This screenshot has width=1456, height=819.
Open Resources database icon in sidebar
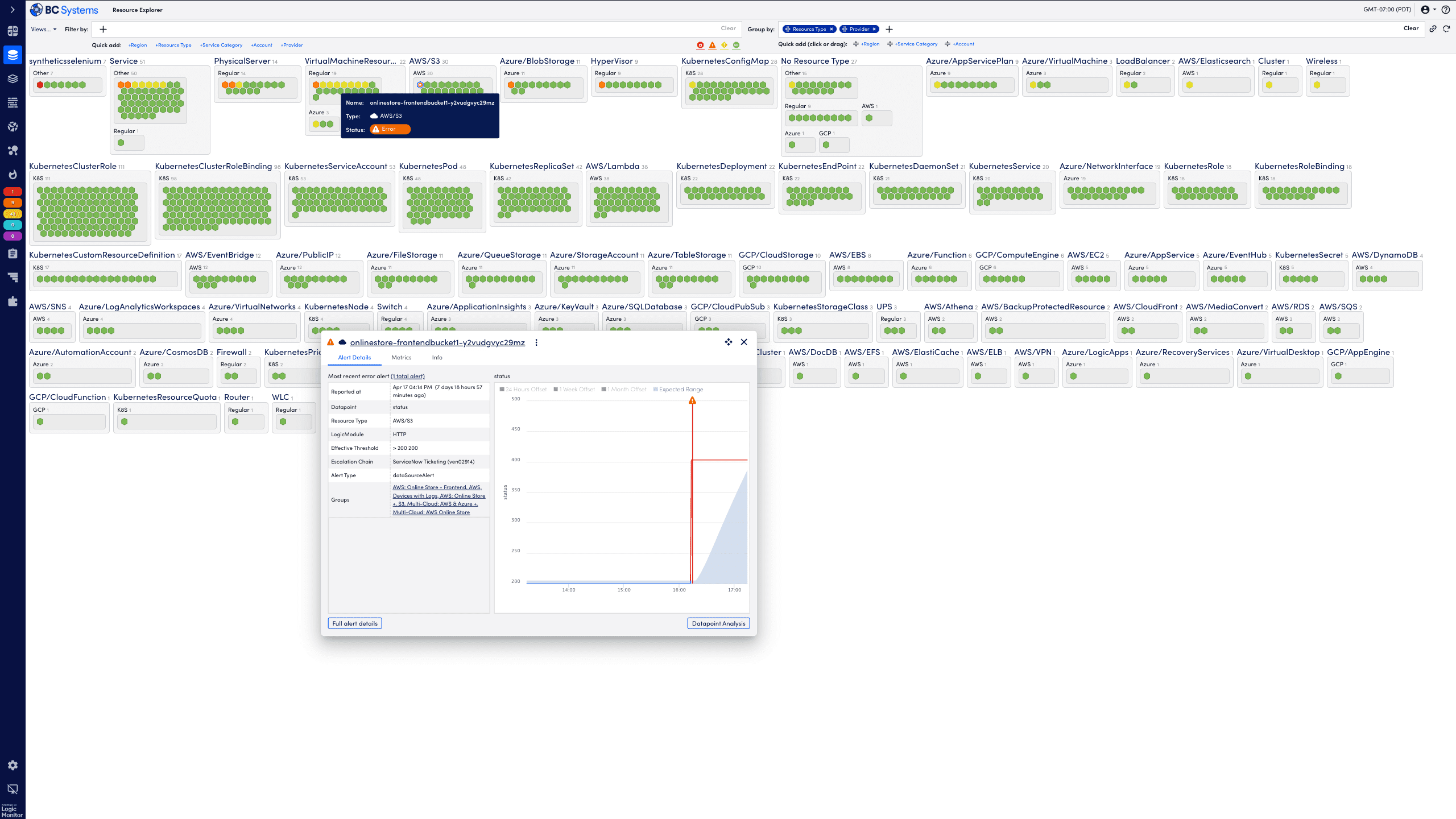click(13, 55)
